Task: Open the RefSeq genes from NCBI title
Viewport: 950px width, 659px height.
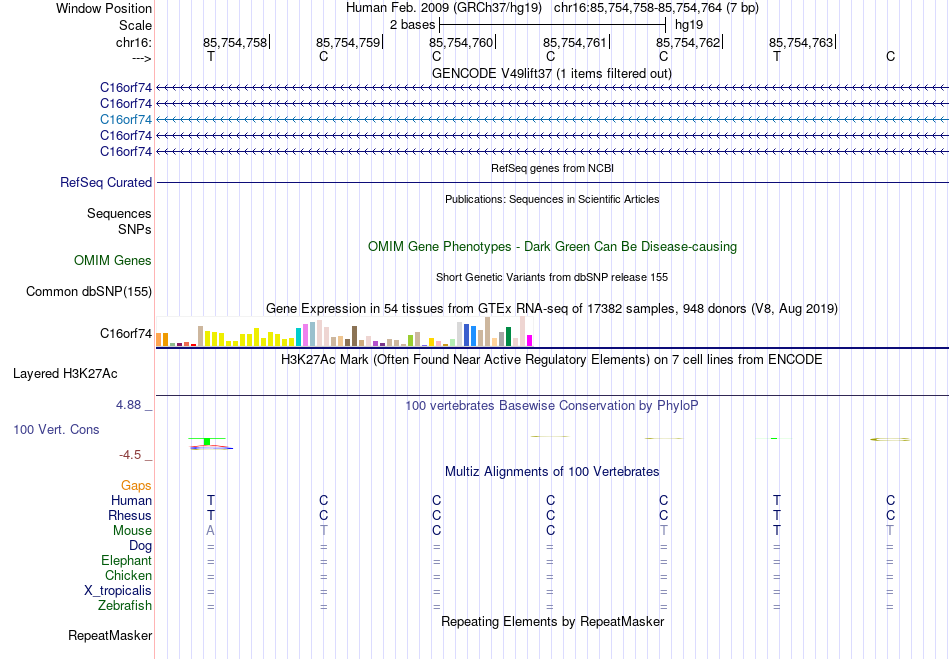Action: click(552, 168)
